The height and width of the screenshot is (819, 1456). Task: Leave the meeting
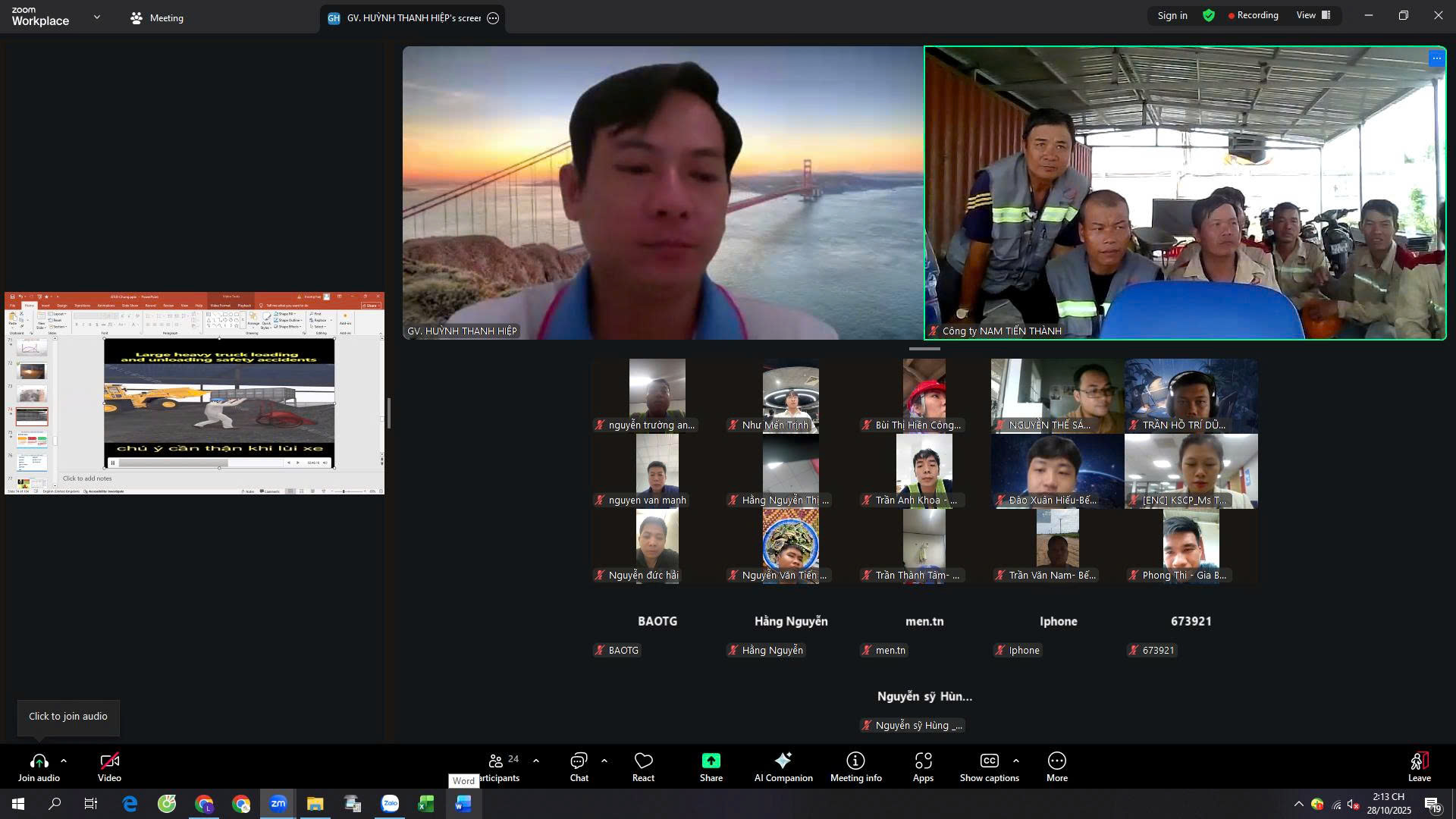pyautogui.click(x=1419, y=762)
